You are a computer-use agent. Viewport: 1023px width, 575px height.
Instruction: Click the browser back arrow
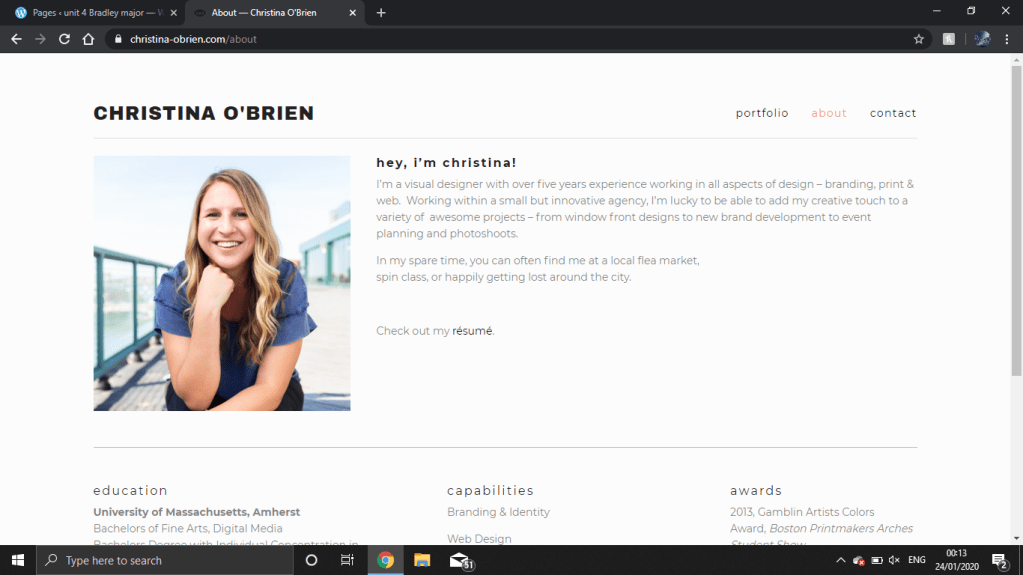click(16, 39)
